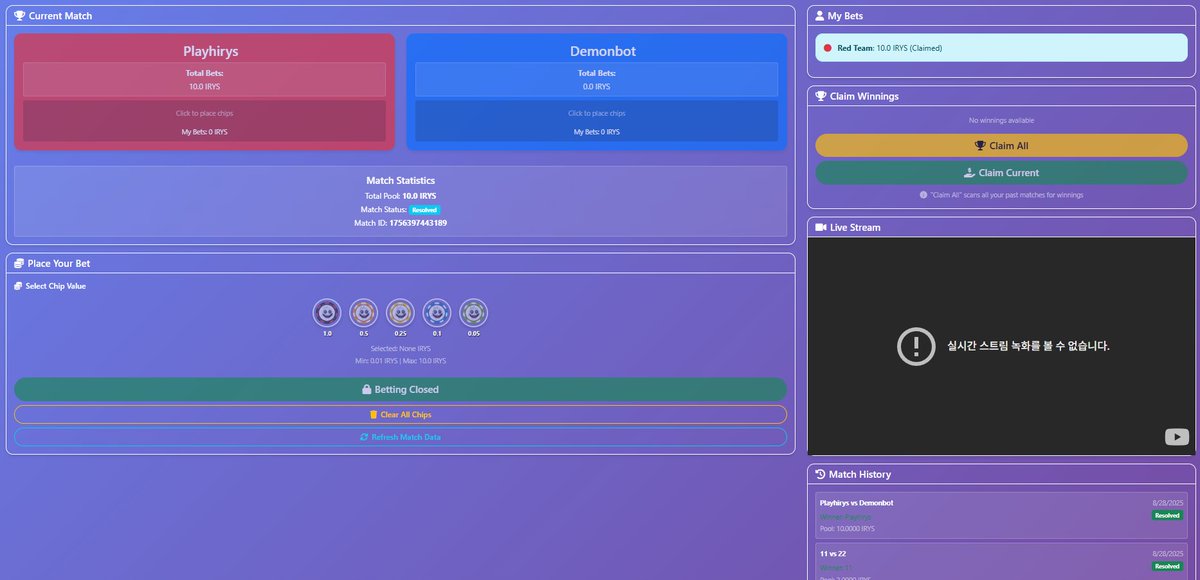Select the 0.5 chip
Image resolution: width=1200 pixels, height=580 pixels.
coord(363,313)
